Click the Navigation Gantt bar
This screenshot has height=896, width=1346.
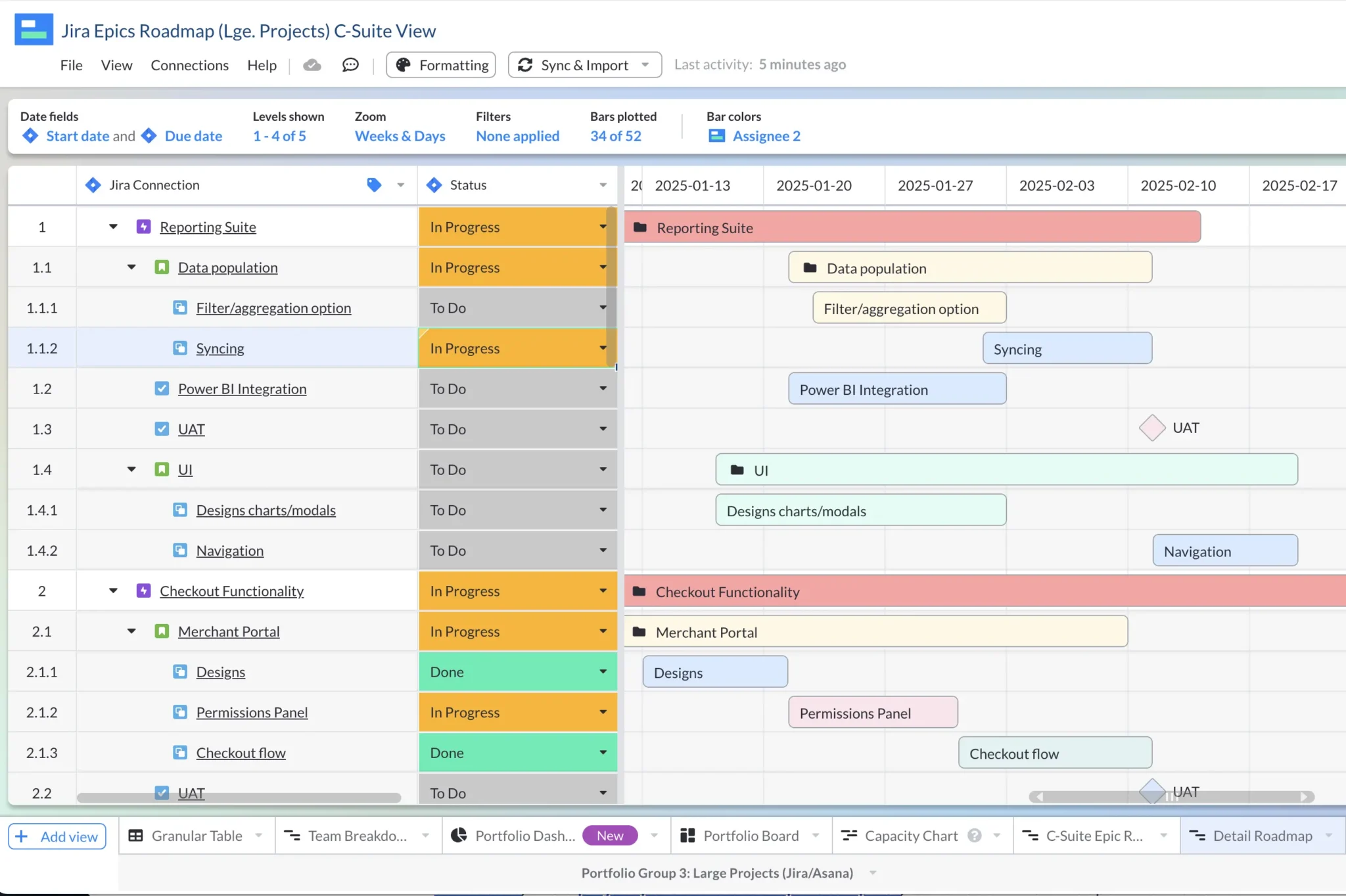(x=1225, y=550)
